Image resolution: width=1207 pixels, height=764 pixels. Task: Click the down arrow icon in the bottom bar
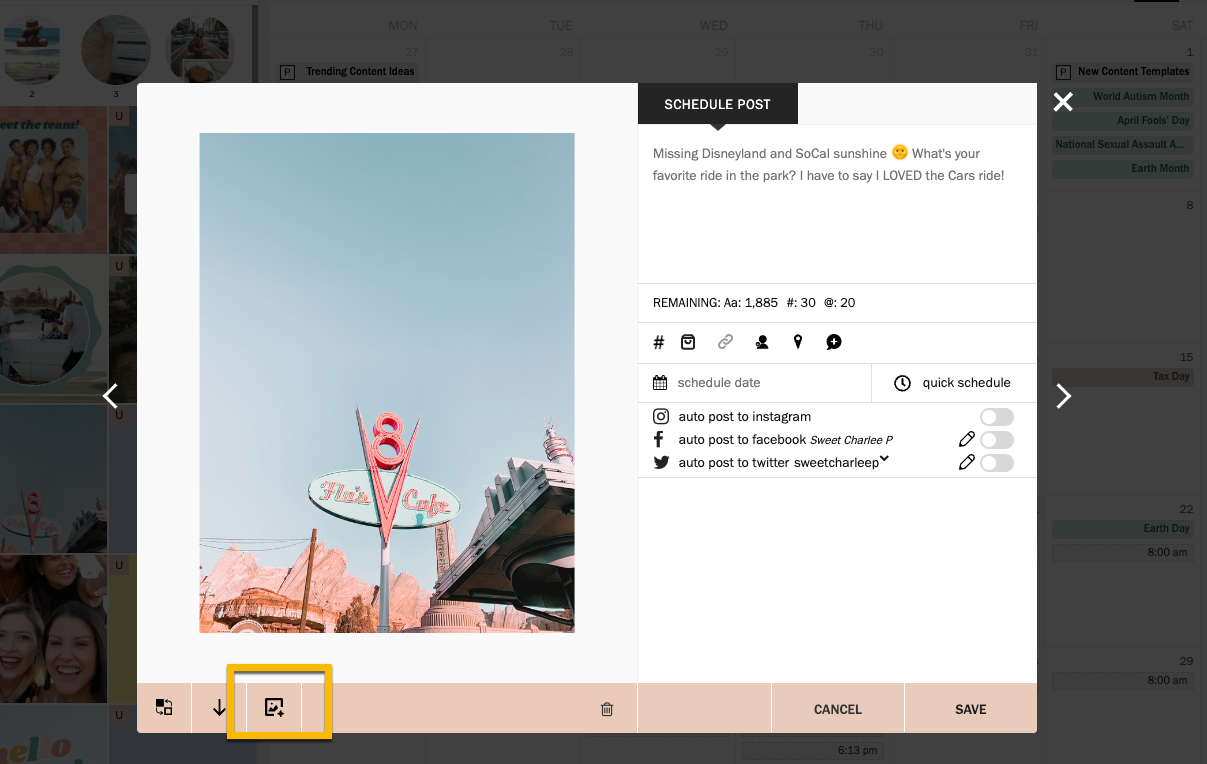click(220, 708)
